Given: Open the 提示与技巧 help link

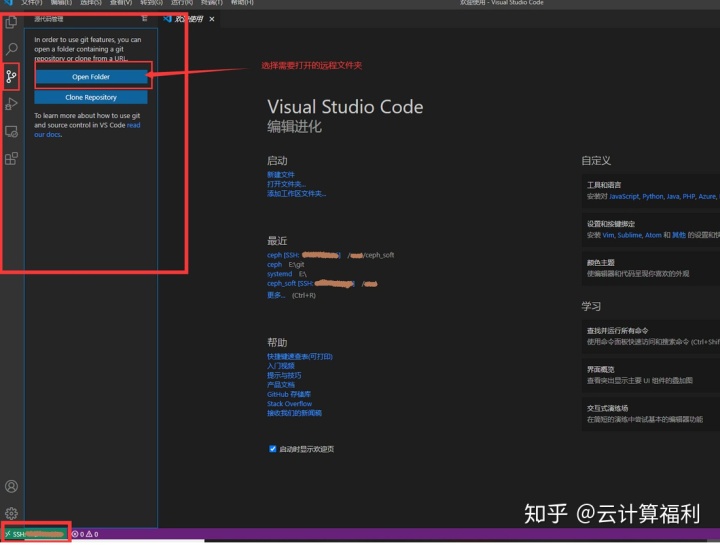Looking at the screenshot, I should [284, 376].
